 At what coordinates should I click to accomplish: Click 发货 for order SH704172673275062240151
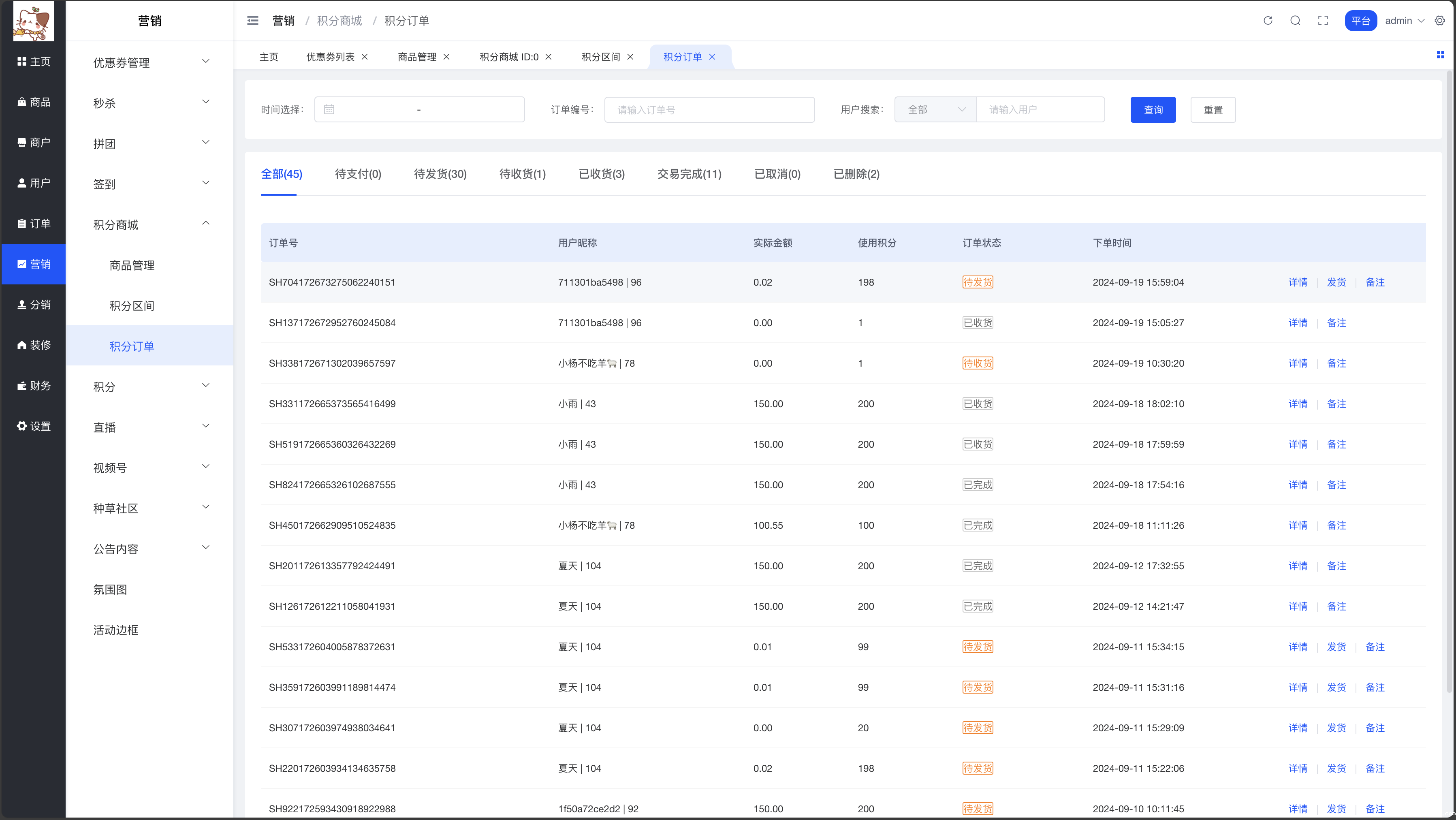1336,282
